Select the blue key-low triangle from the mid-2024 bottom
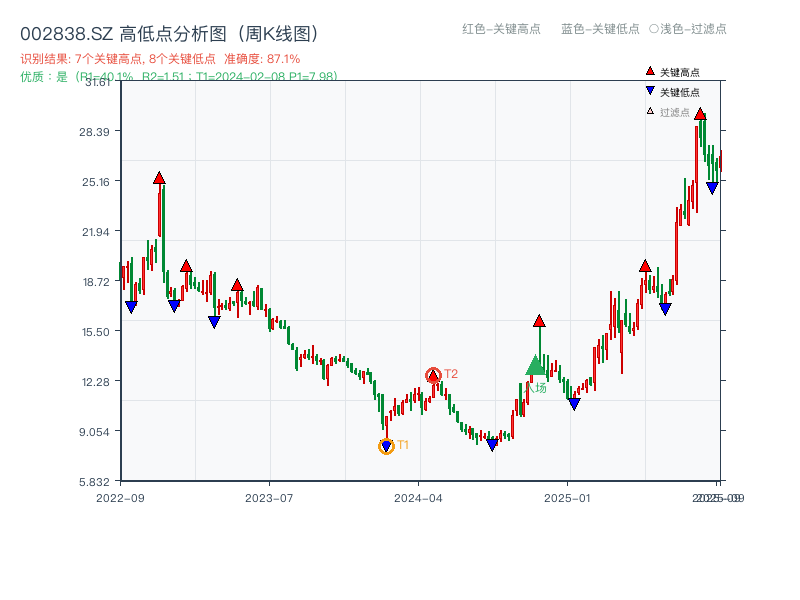The image size is (800, 600). pos(492,445)
